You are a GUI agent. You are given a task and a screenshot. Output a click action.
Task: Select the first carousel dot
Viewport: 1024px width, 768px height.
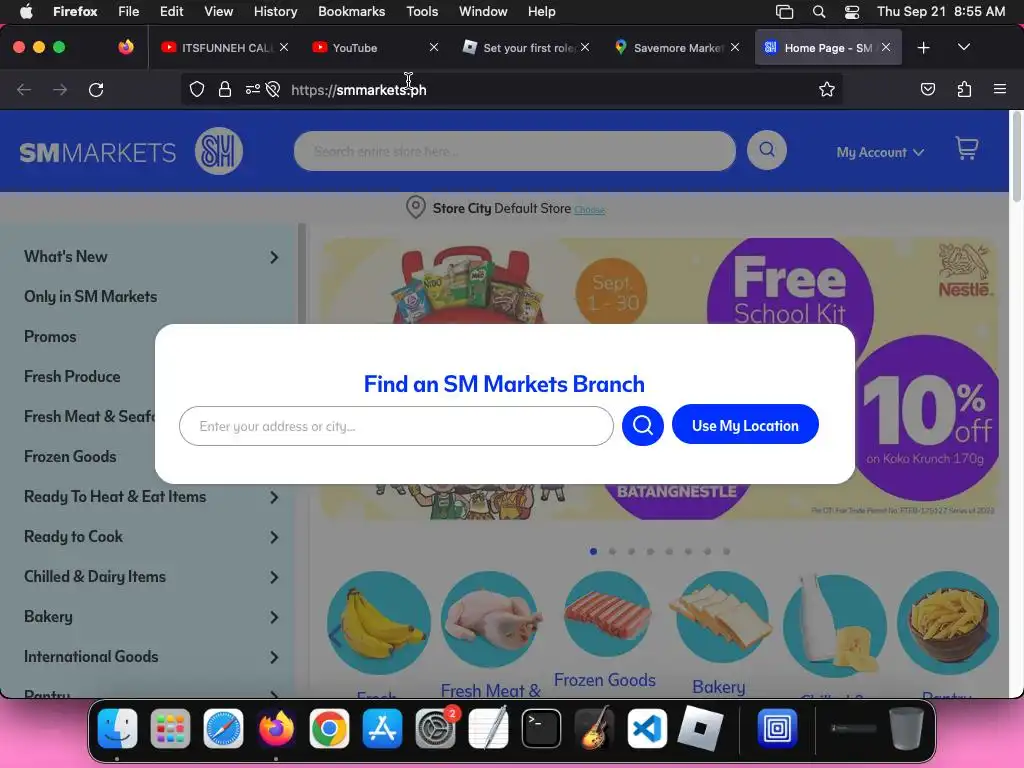[x=593, y=552]
